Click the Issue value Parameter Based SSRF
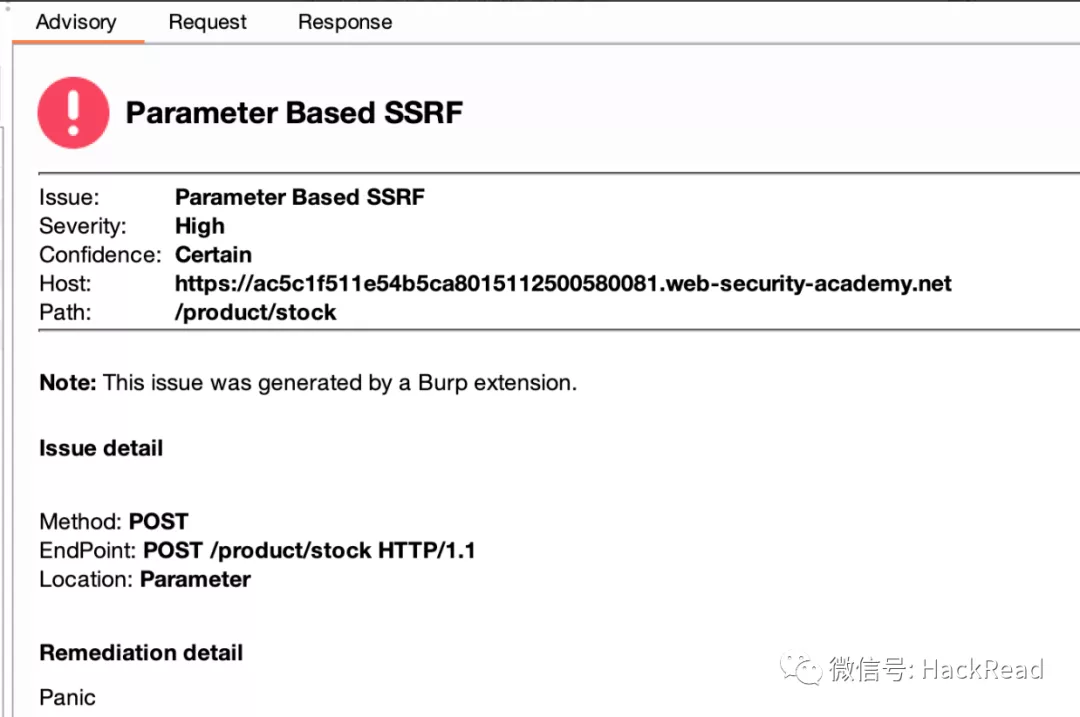The height and width of the screenshot is (717, 1080). (x=300, y=197)
